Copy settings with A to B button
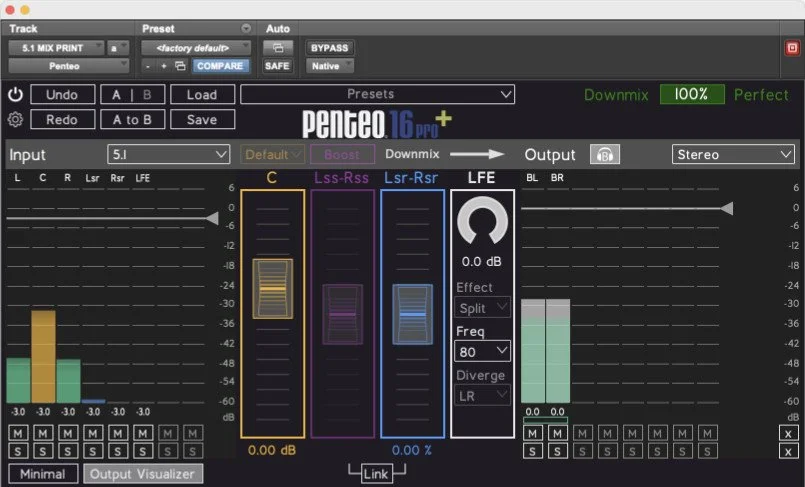Viewport: 805px width, 487px height. point(132,120)
